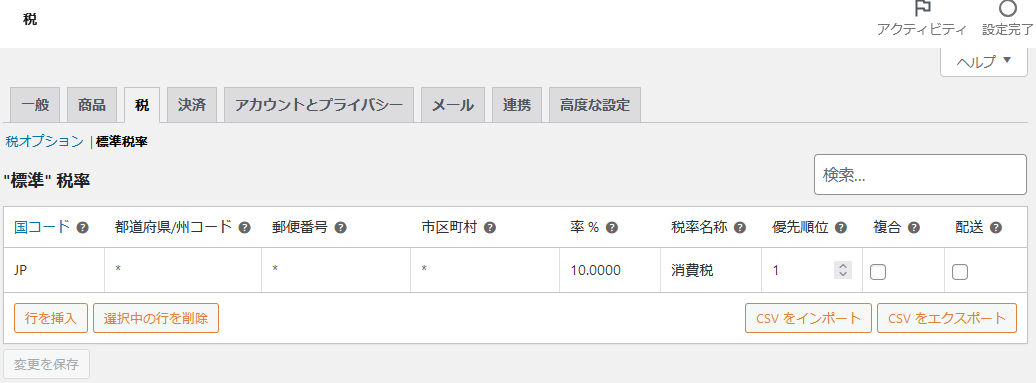Click CSV をエクスポート button
The height and width of the screenshot is (383, 1036).
coord(947,318)
